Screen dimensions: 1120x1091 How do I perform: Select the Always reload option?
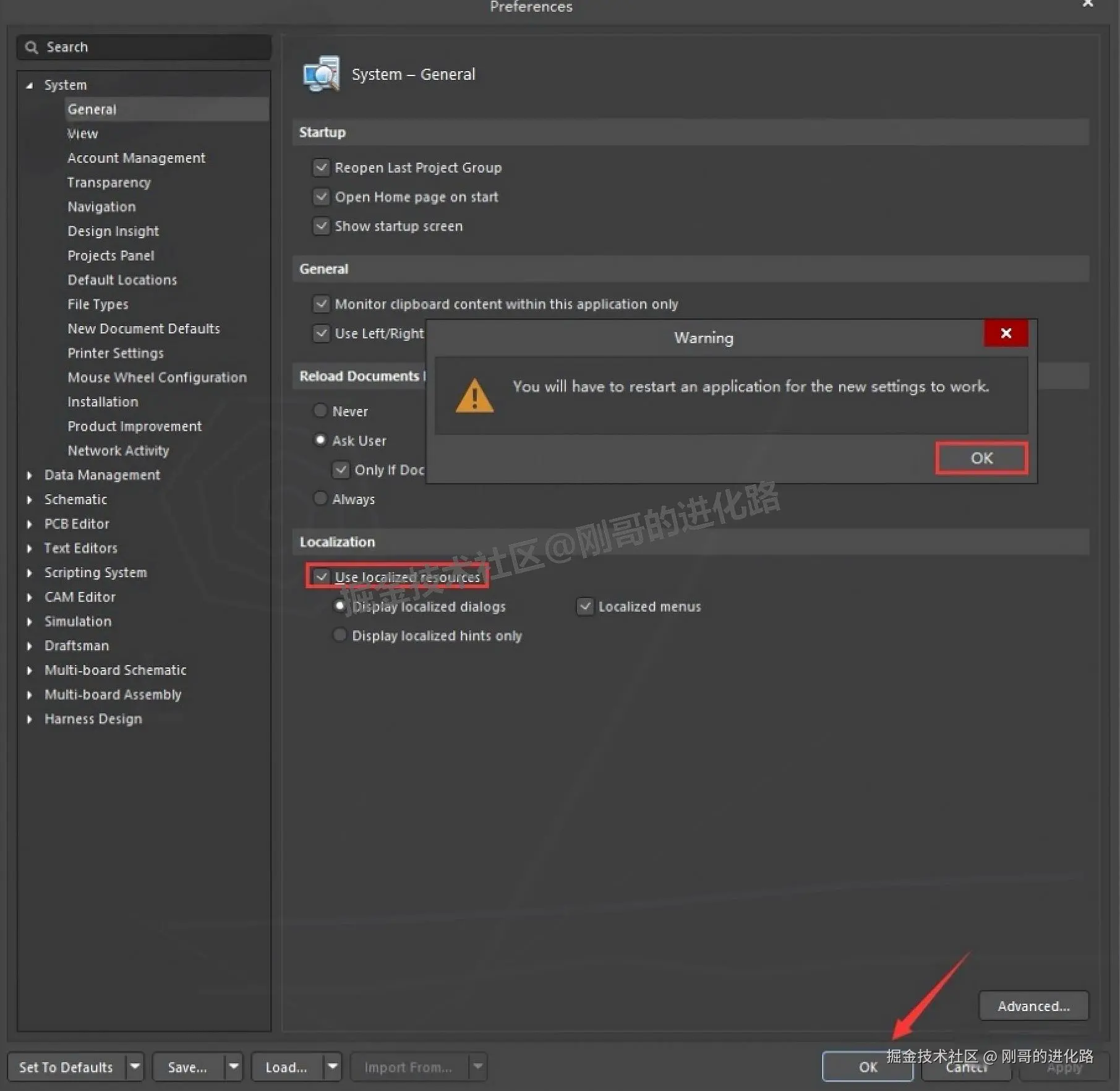click(x=320, y=498)
